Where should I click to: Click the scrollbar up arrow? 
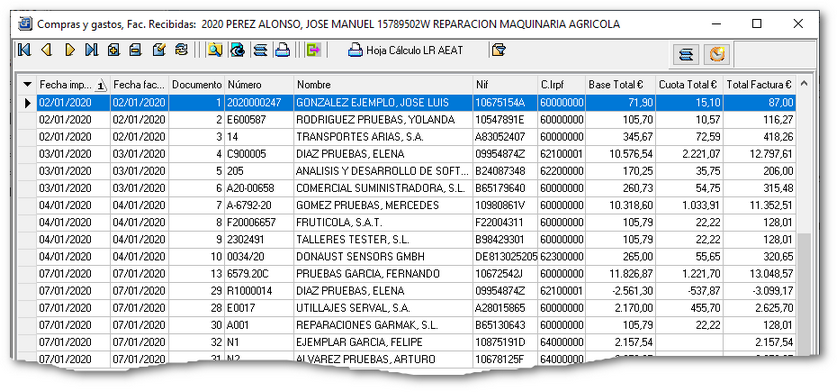804,83
